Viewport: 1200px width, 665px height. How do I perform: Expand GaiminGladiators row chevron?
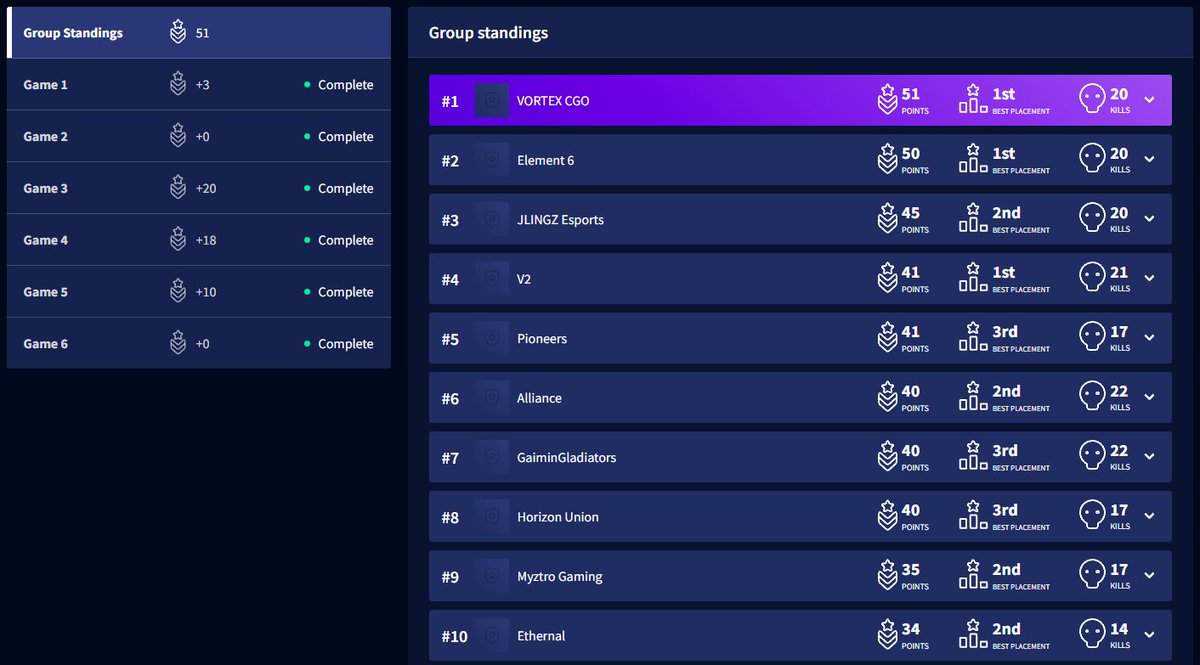click(1149, 457)
